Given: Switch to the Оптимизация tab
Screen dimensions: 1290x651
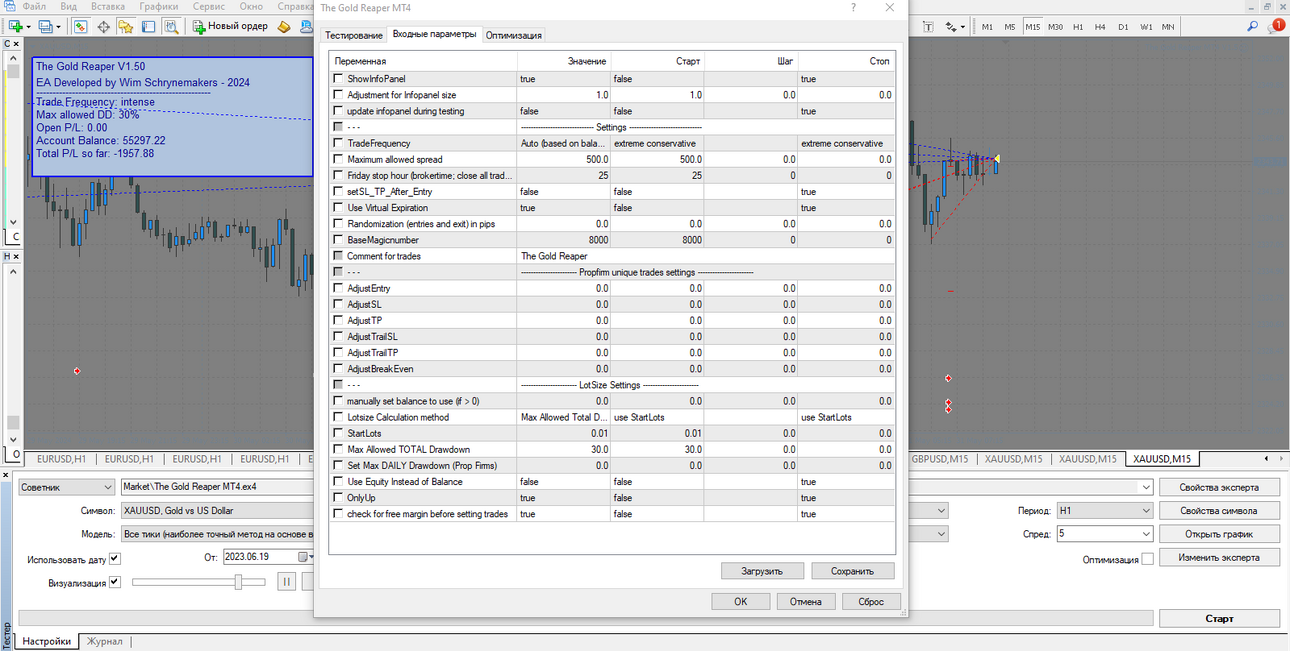Looking at the screenshot, I should tap(514, 35).
